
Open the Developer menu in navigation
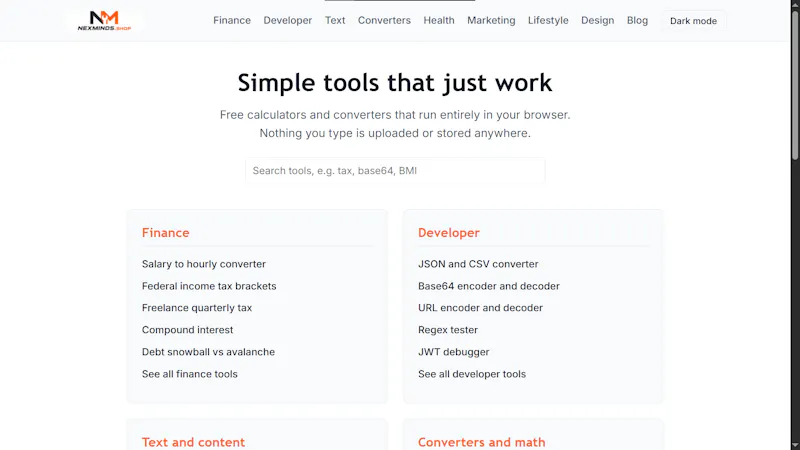pos(288,20)
